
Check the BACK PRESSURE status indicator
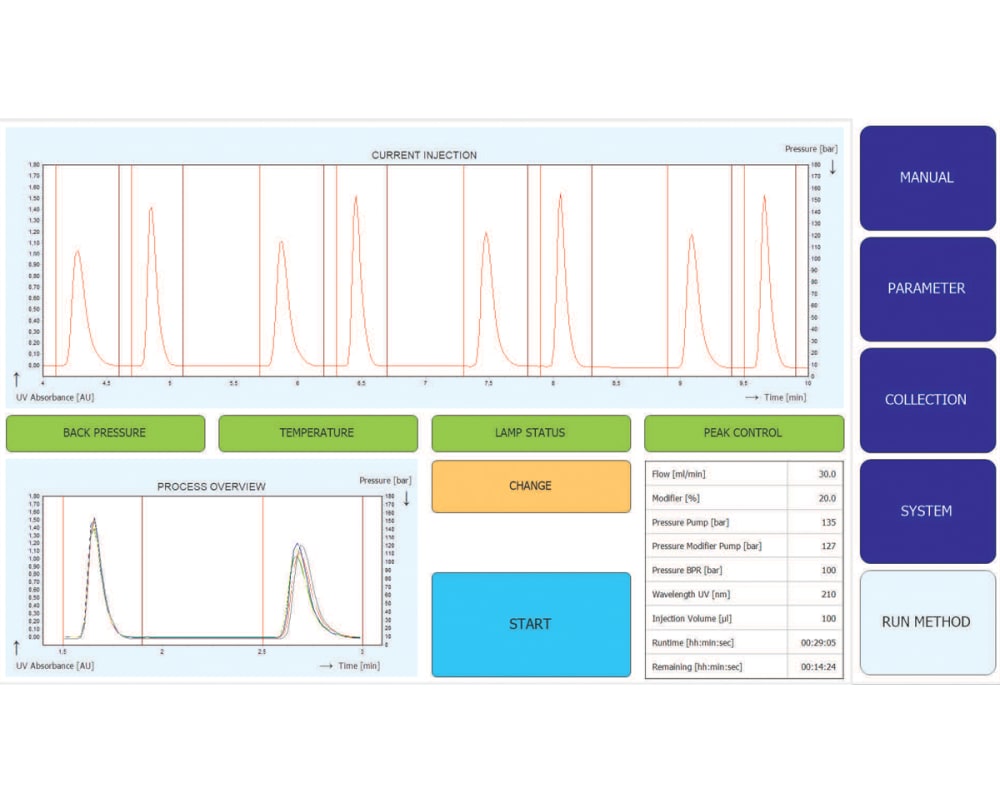click(105, 433)
